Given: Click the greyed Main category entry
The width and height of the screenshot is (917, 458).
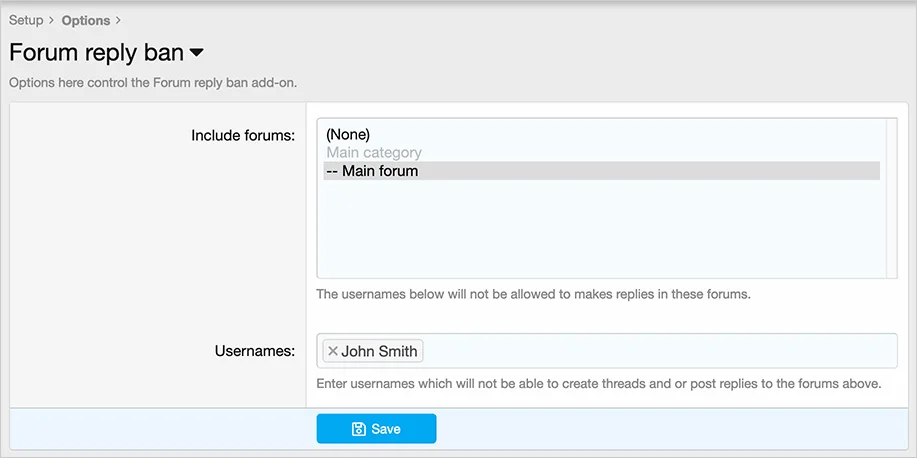Looking at the screenshot, I should 374,153.
